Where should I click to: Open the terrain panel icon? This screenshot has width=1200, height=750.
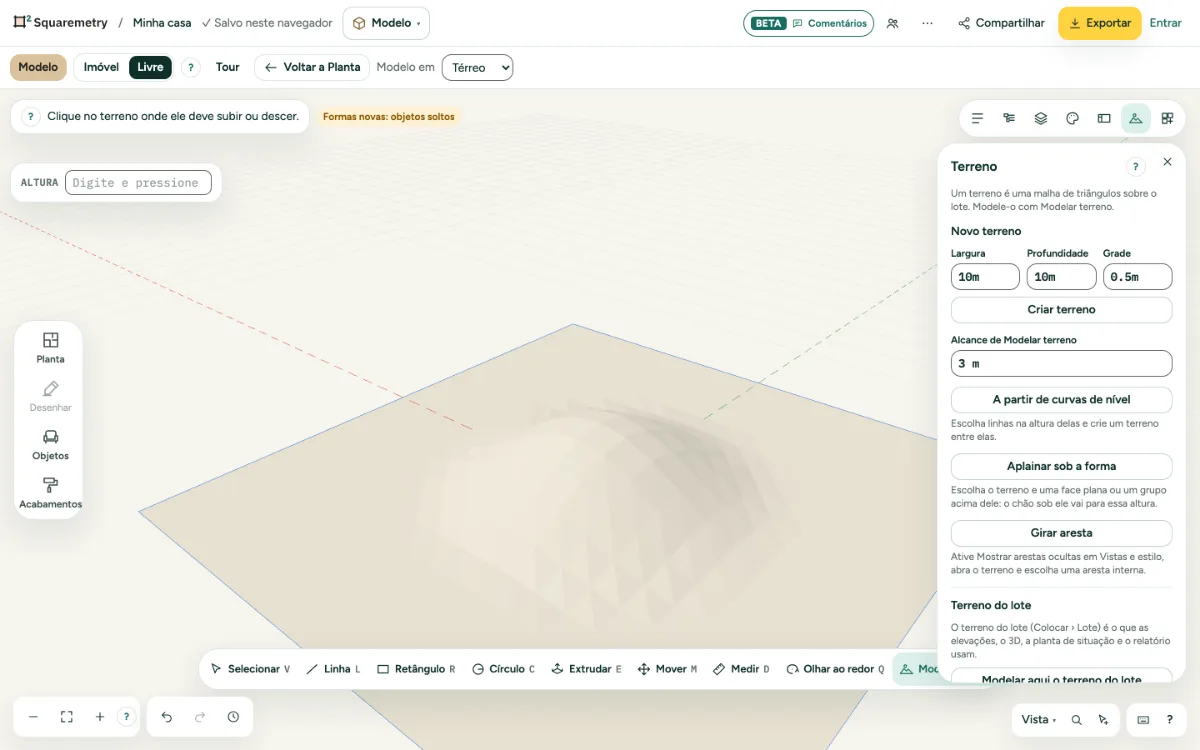(x=1135, y=118)
